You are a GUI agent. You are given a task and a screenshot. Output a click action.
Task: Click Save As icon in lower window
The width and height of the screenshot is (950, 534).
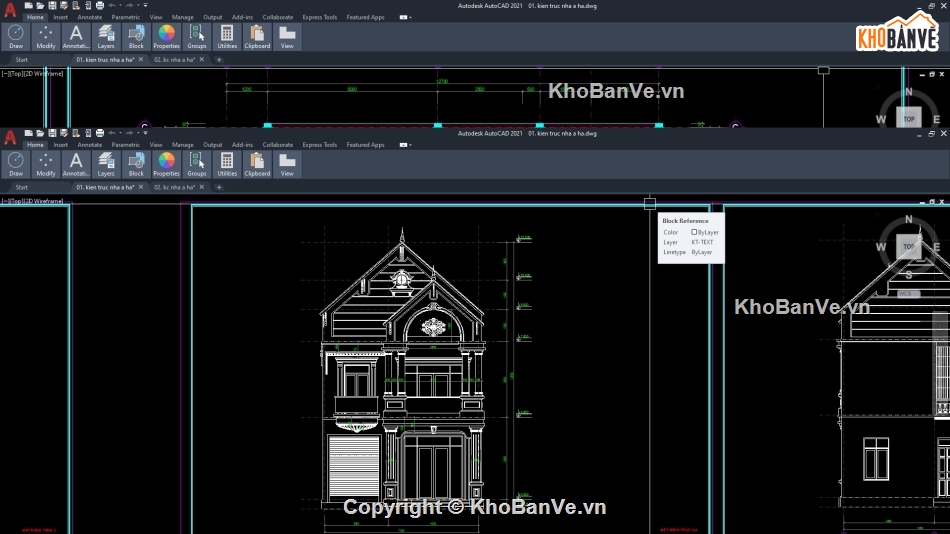click(x=64, y=133)
